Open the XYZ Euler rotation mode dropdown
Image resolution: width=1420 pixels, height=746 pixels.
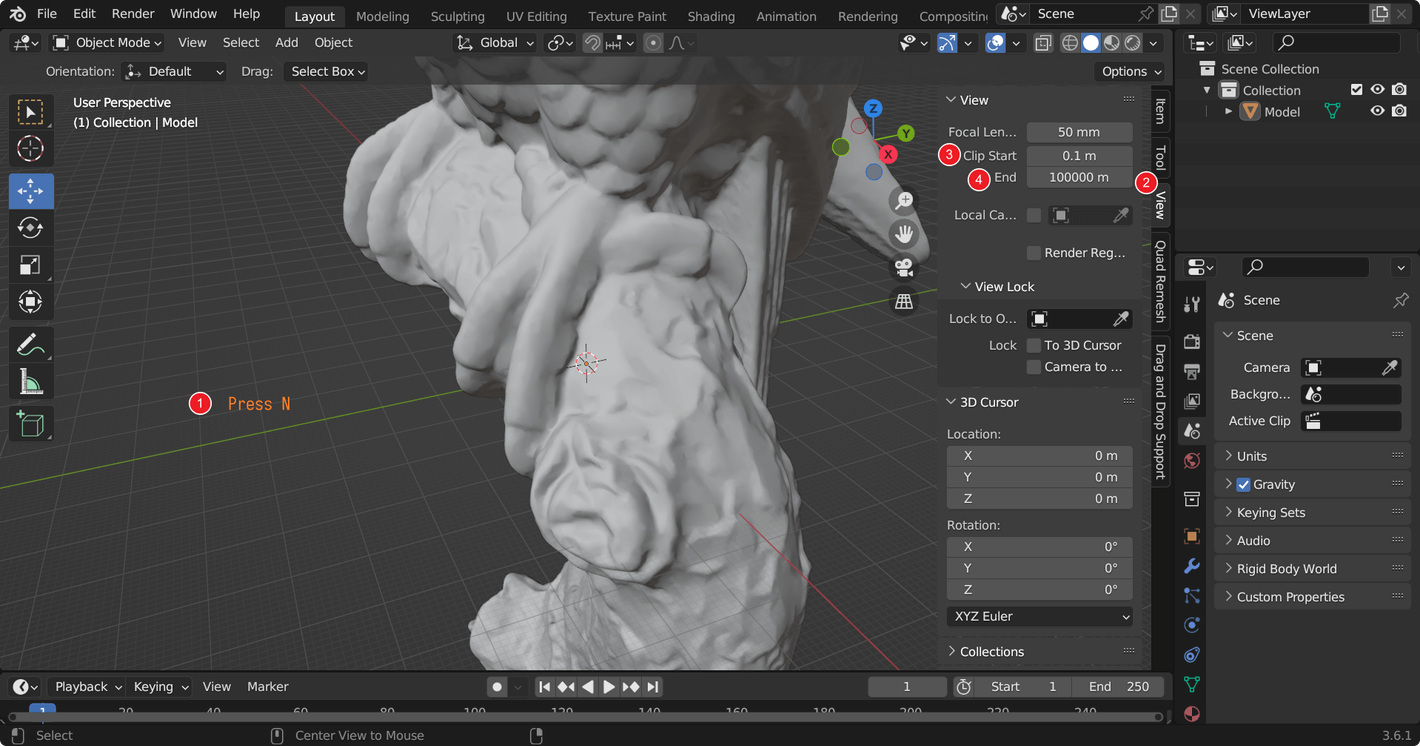pos(1040,616)
